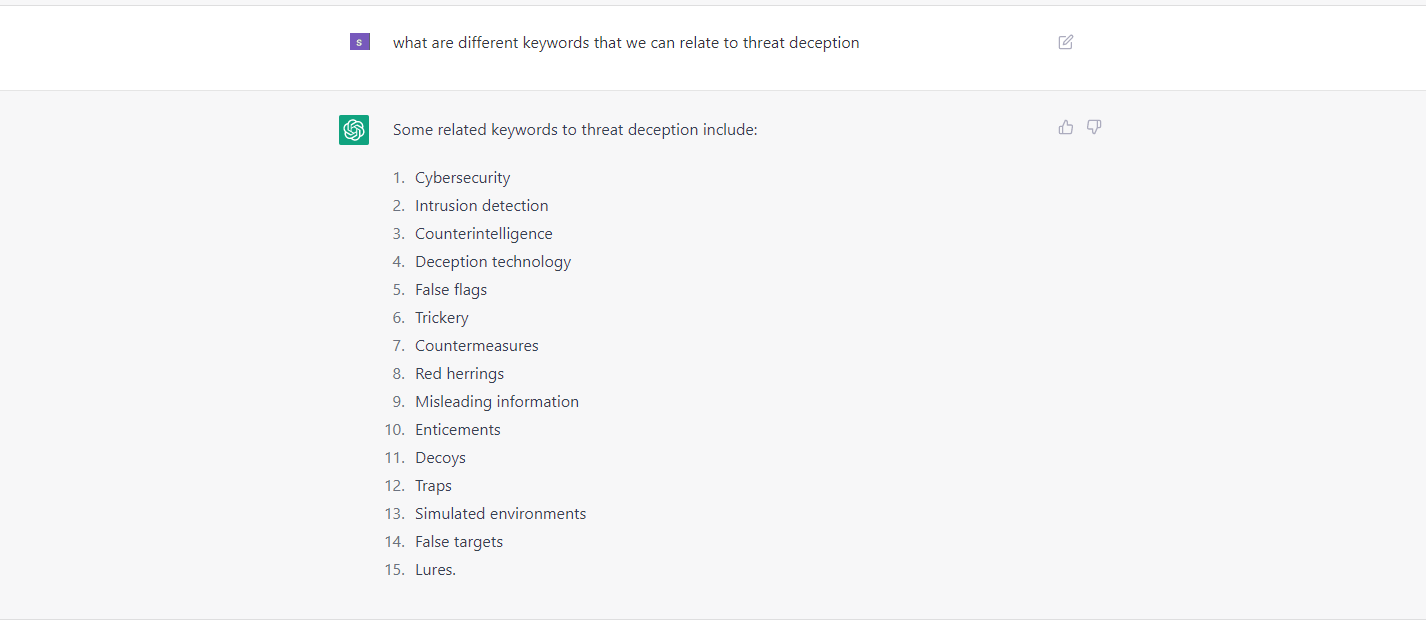Image resolution: width=1426 pixels, height=633 pixels.
Task: Click the intro line starting with Some related keywords
Action: tap(575, 129)
